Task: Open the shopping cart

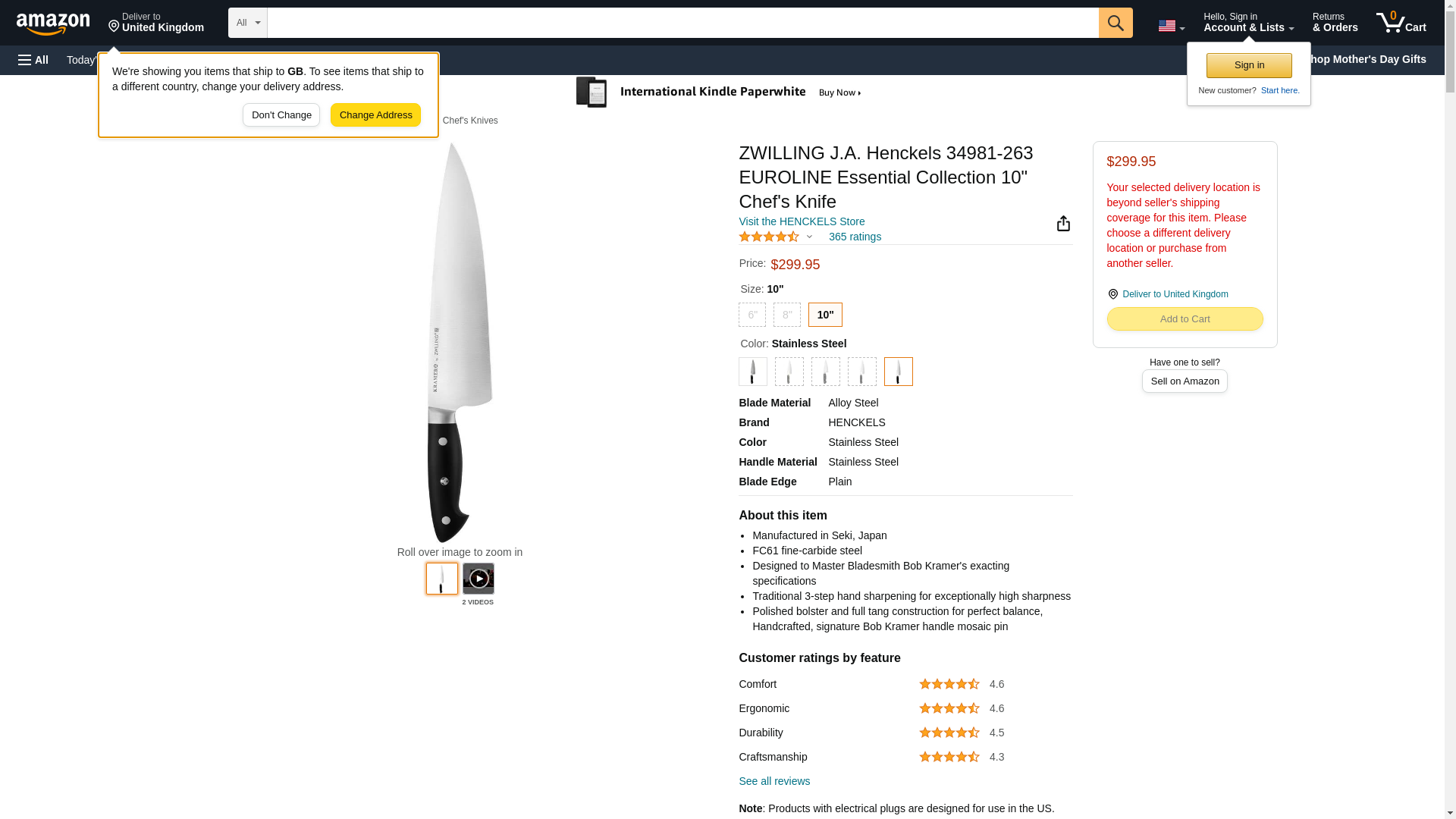Action: pos(1401,23)
